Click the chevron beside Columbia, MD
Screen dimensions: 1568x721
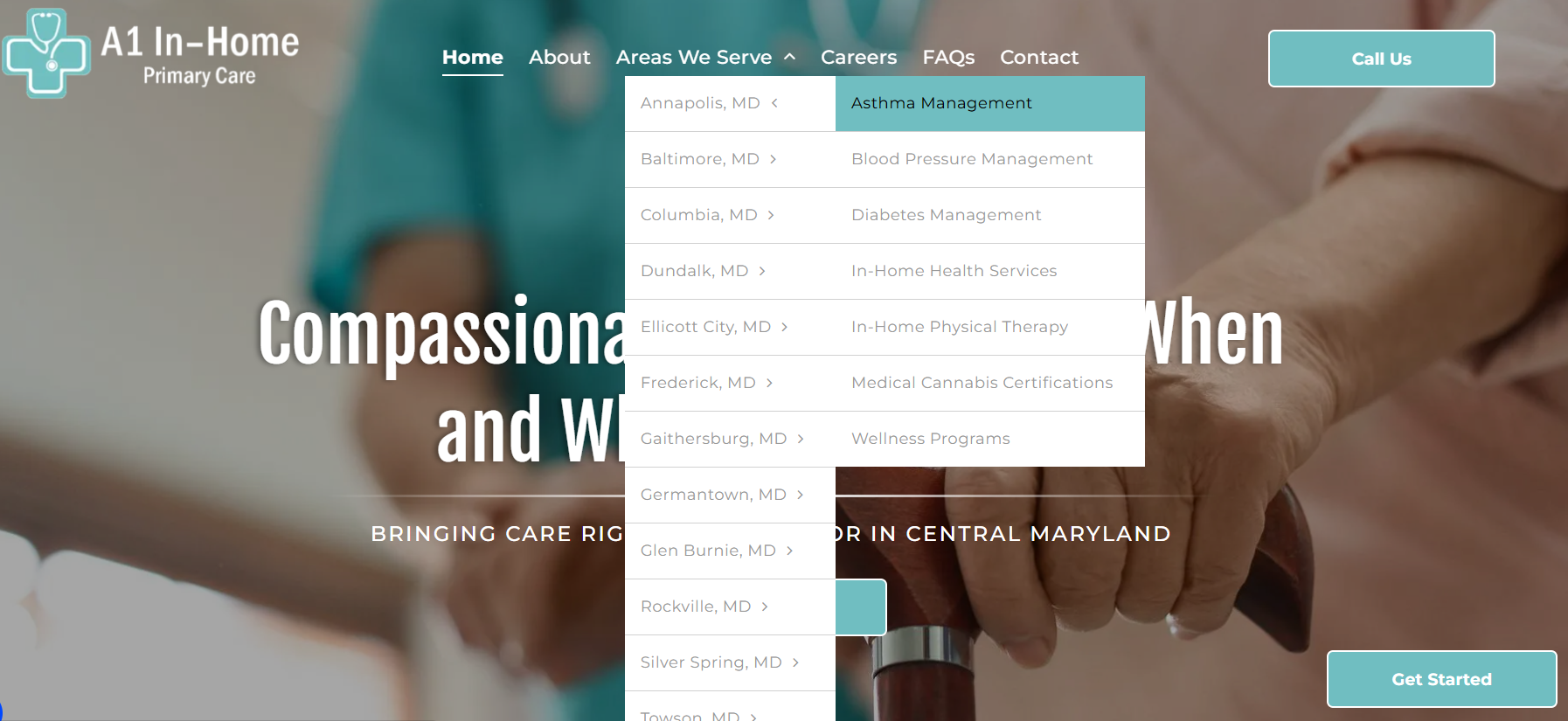771,215
